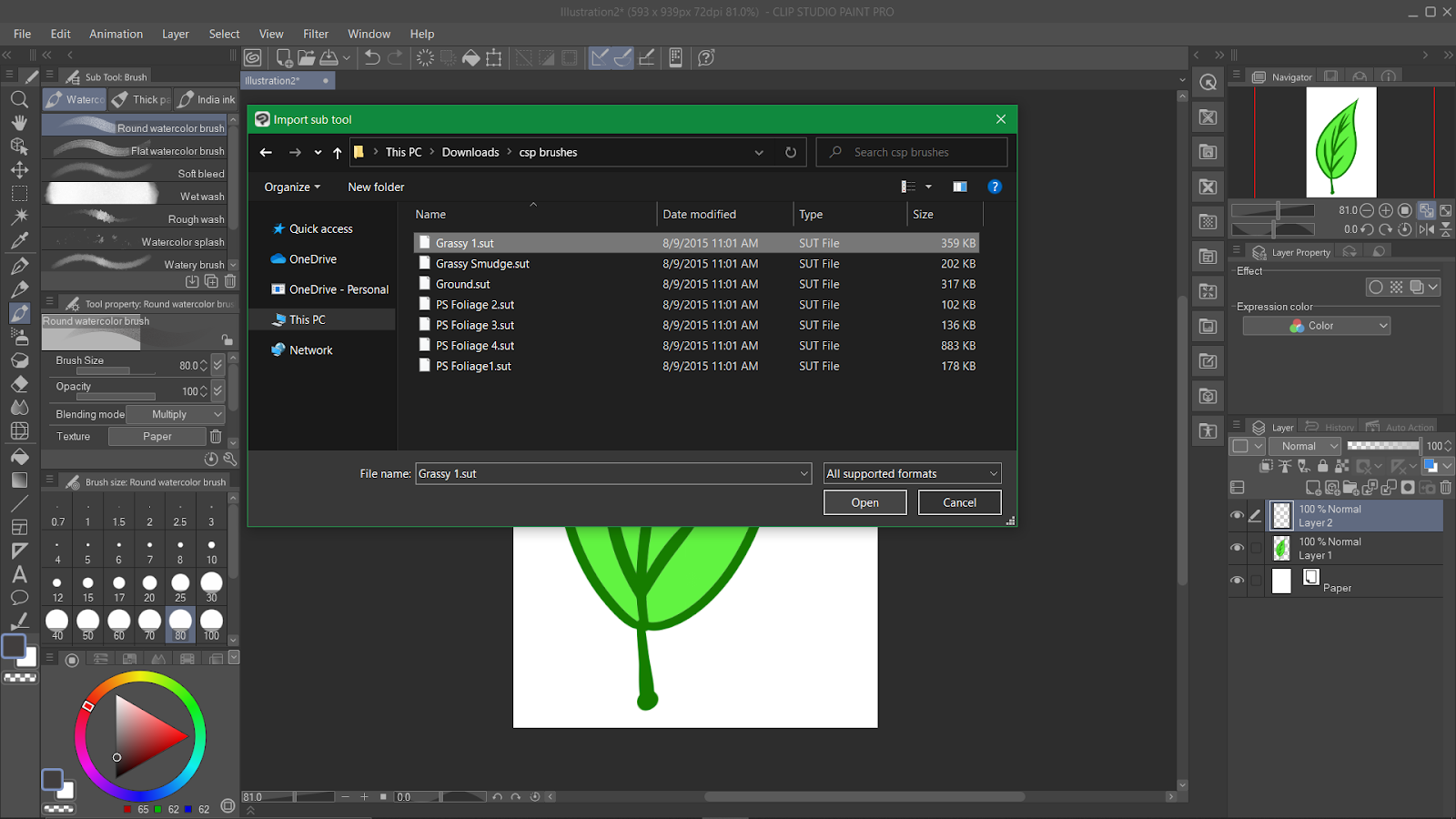Viewport: 1456px width, 819px height.
Task: Open the Animation menu
Action: [116, 34]
